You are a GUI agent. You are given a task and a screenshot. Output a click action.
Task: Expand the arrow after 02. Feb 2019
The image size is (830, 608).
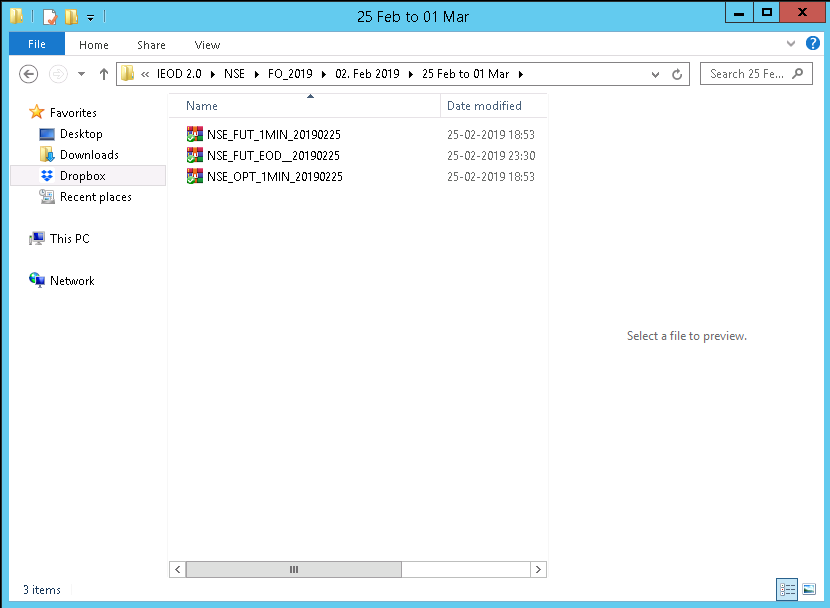coord(411,74)
